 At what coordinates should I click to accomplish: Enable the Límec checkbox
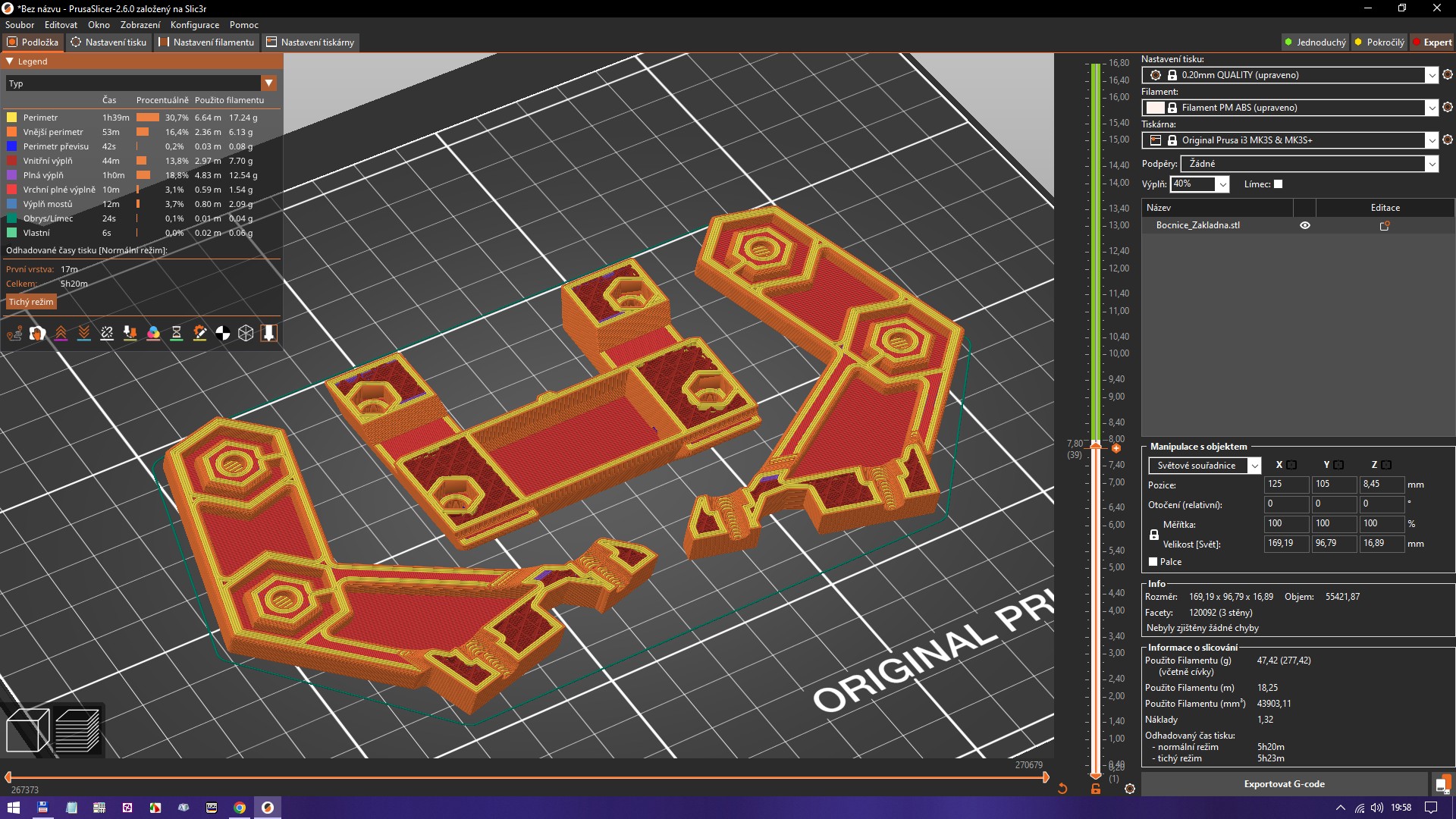click(x=1279, y=184)
